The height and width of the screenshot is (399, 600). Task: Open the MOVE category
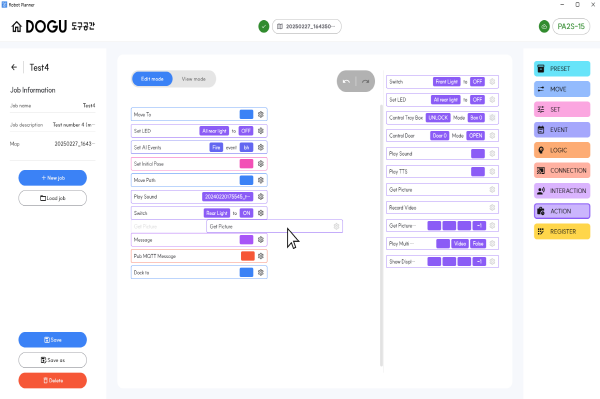pos(562,89)
